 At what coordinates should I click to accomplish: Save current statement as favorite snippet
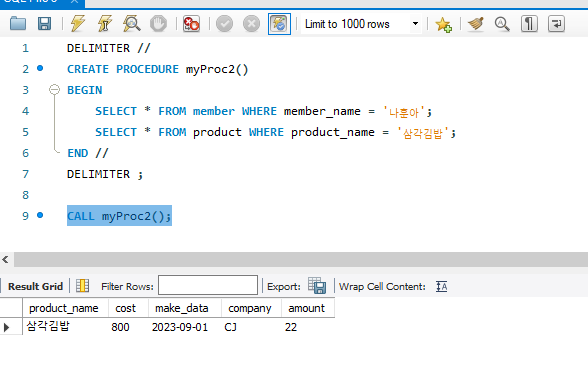coord(443,24)
